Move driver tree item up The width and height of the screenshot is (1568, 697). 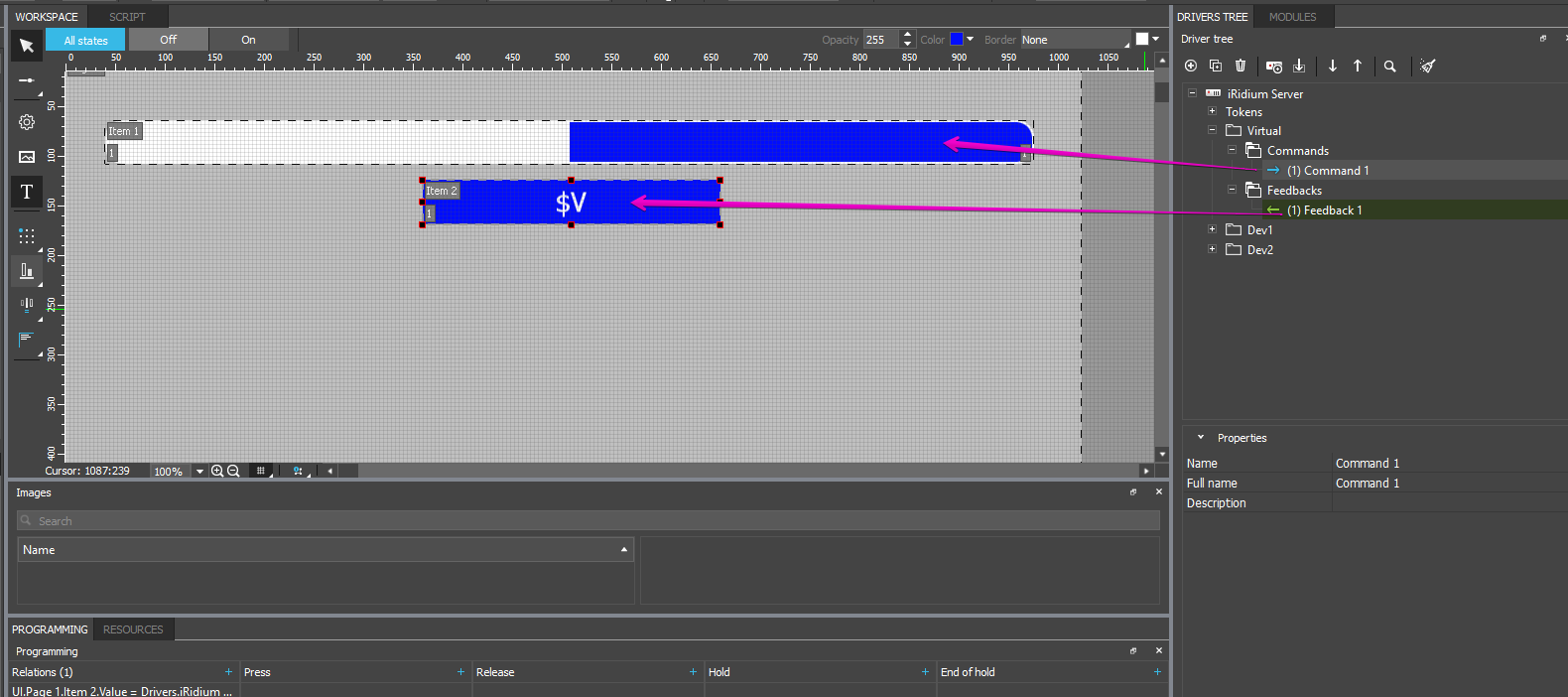pos(1358,66)
